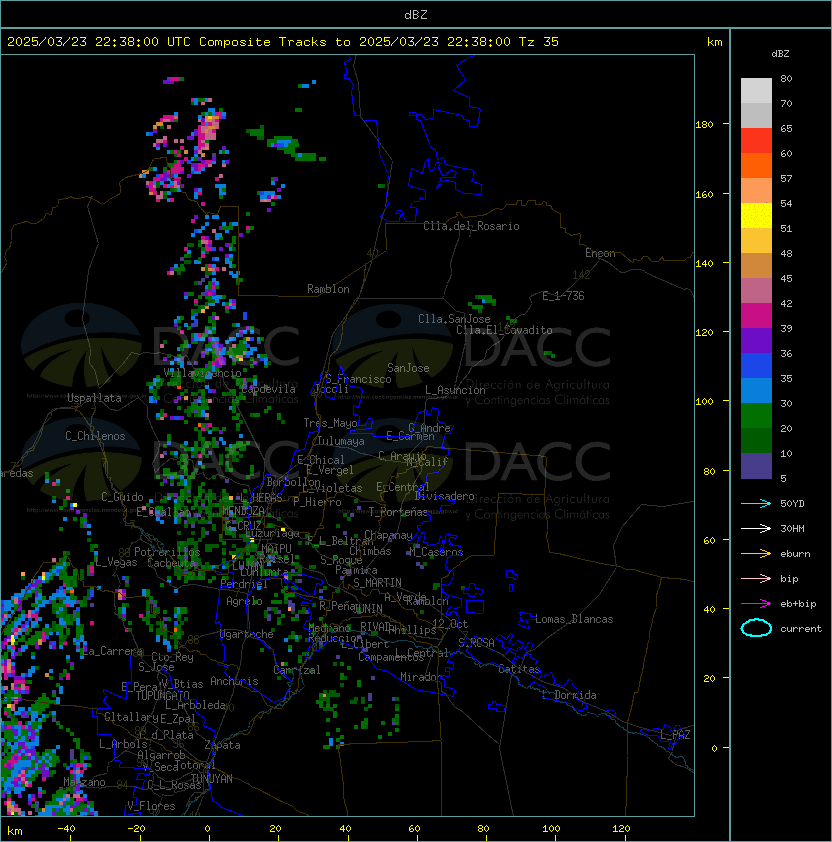832x842 pixels.
Task: Click the 'L_Vegas' map label
Action: coord(116,562)
